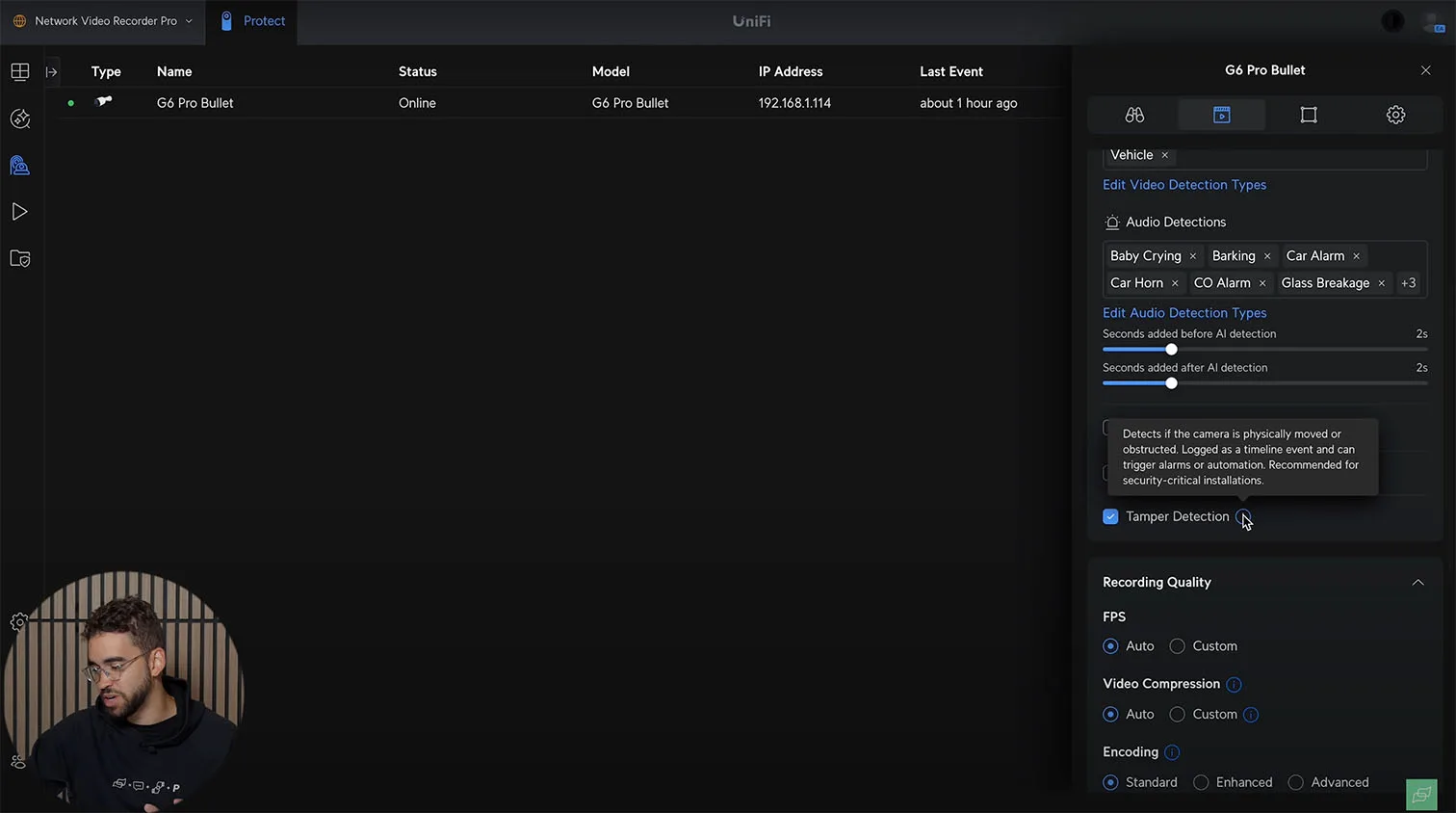Click the 'about 1 hour ago' cell
This screenshot has width=1456, height=813.
[969, 103]
